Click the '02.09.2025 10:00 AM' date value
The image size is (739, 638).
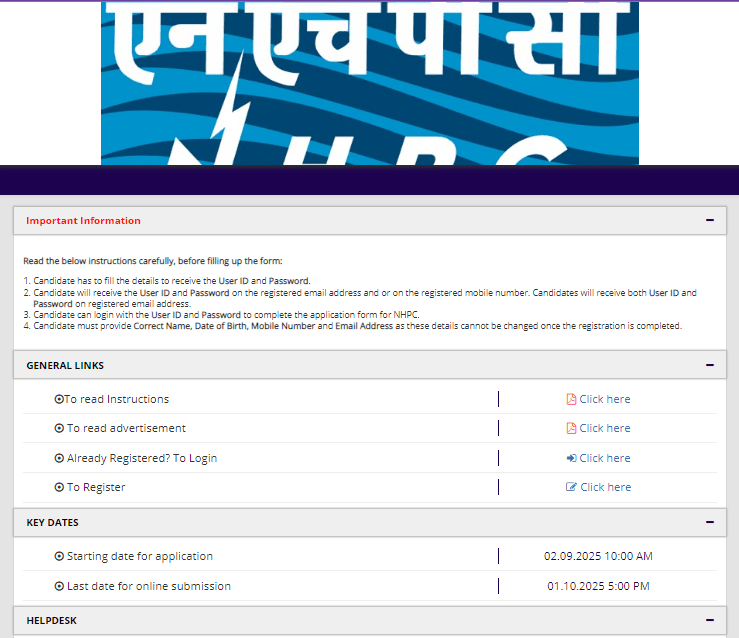598,556
